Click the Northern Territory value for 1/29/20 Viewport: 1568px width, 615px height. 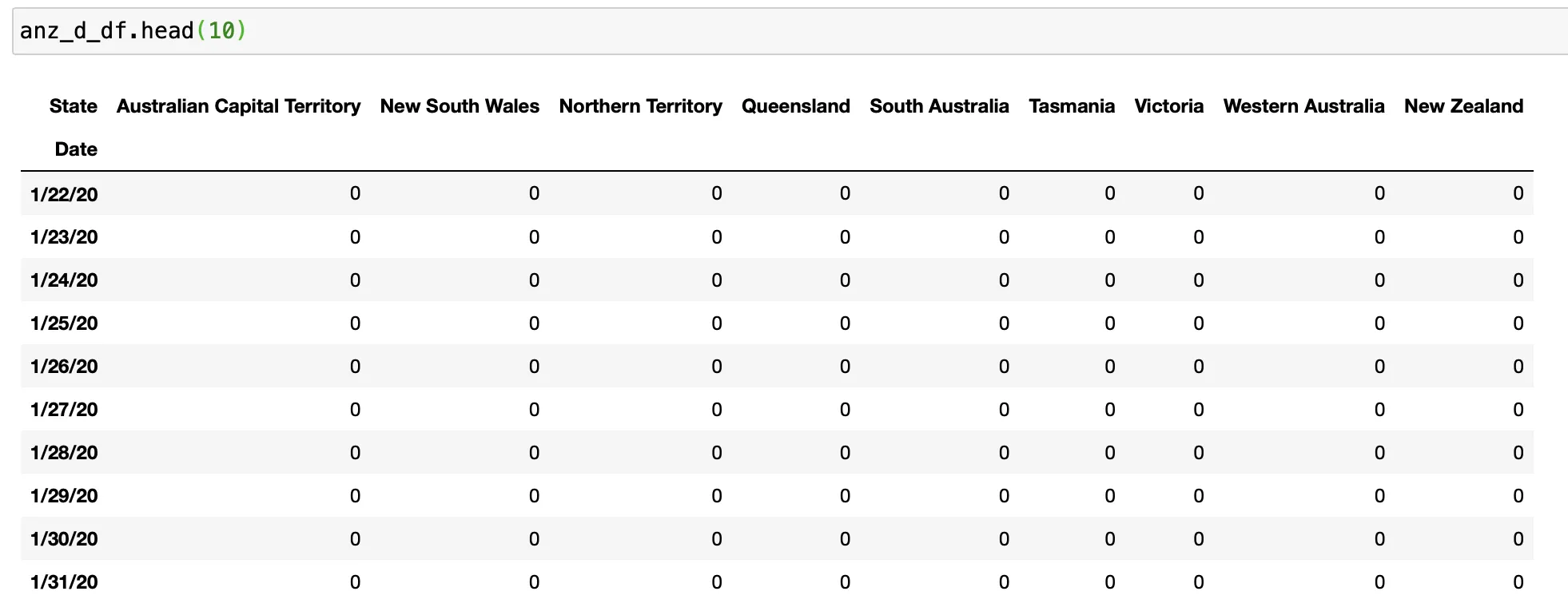tap(717, 496)
